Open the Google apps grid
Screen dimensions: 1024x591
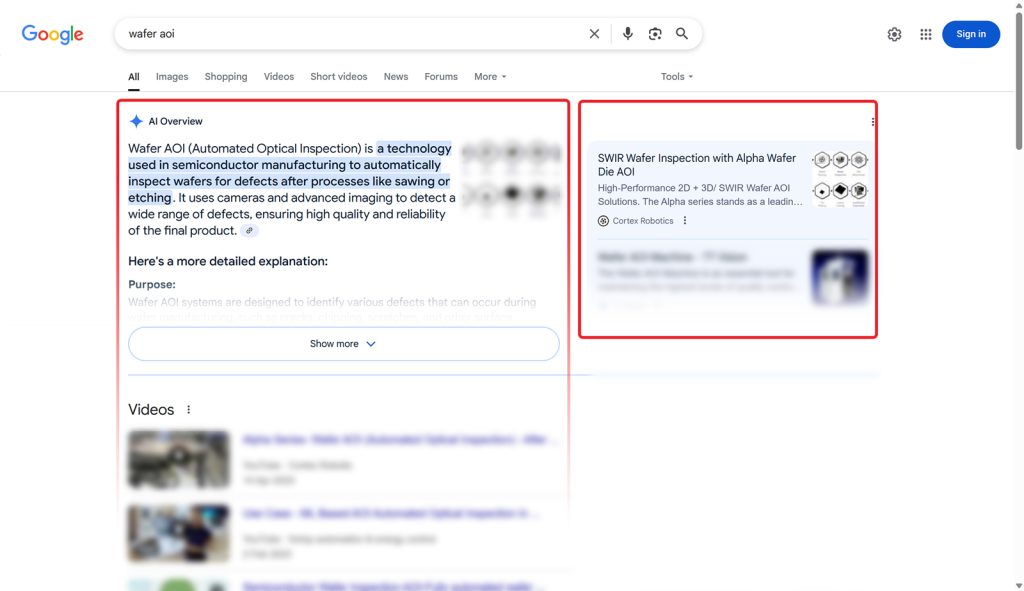[925, 35]
